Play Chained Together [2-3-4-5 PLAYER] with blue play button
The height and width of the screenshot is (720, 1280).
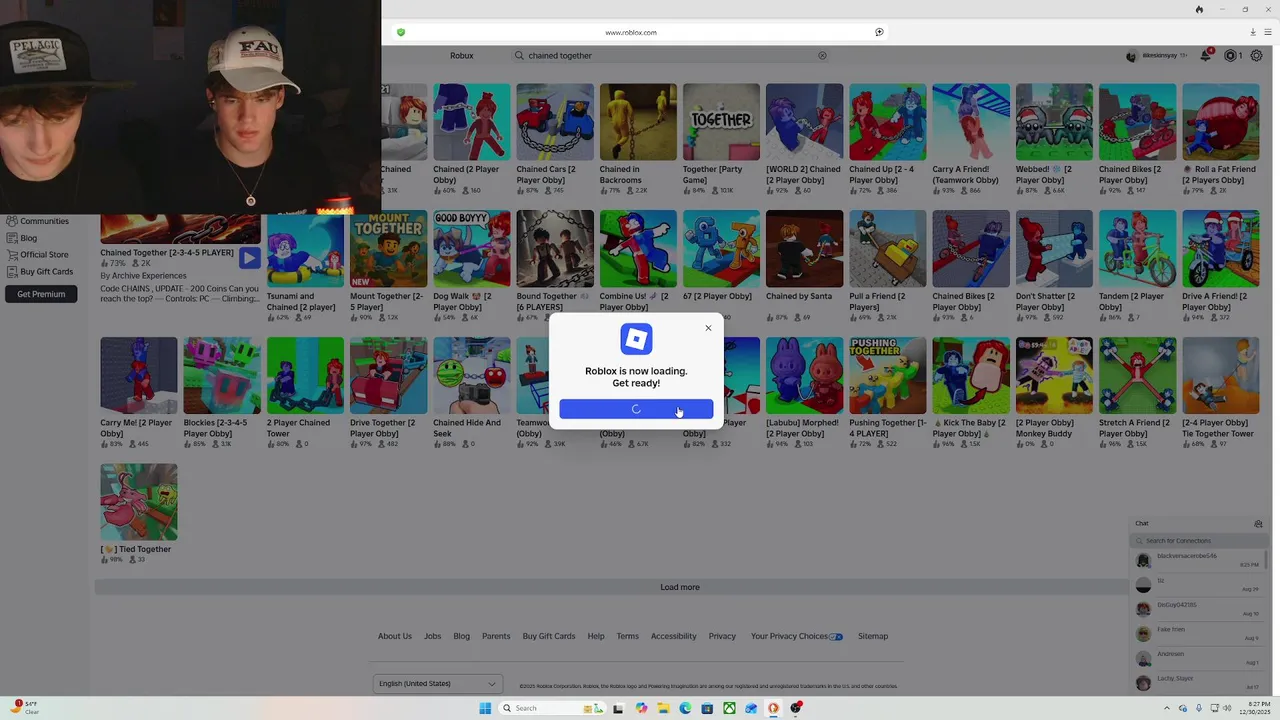(x=249, y=258)
